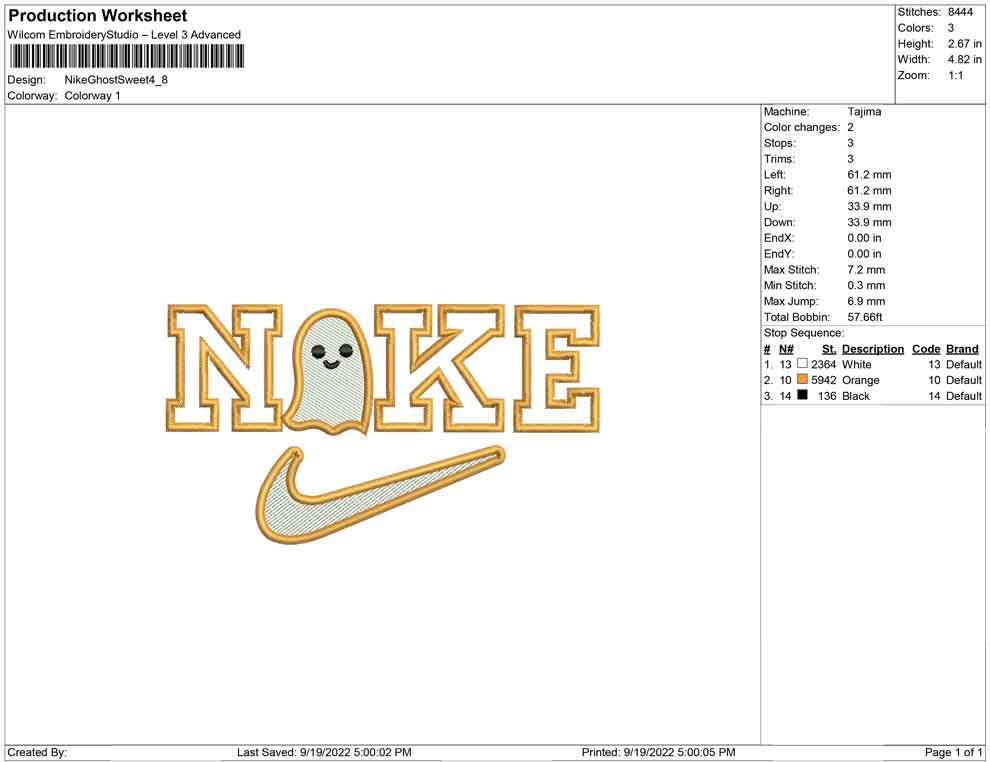Click 'Wilcom EmbroideryStudio – Level 3 Advanced' text

(x=124, y=35)
